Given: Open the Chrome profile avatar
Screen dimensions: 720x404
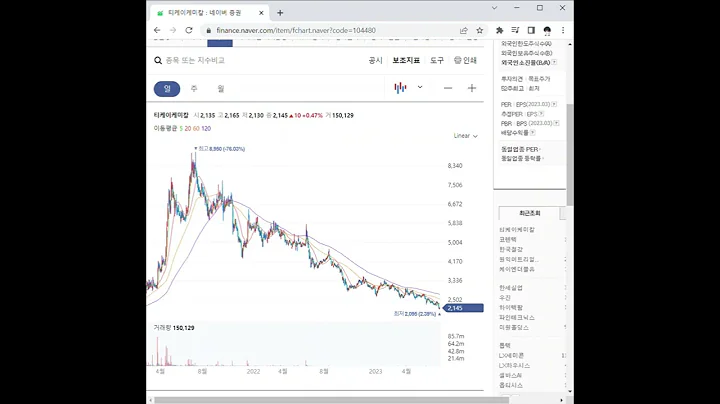Looking at the screenshot, I should (x=547, y=30).
